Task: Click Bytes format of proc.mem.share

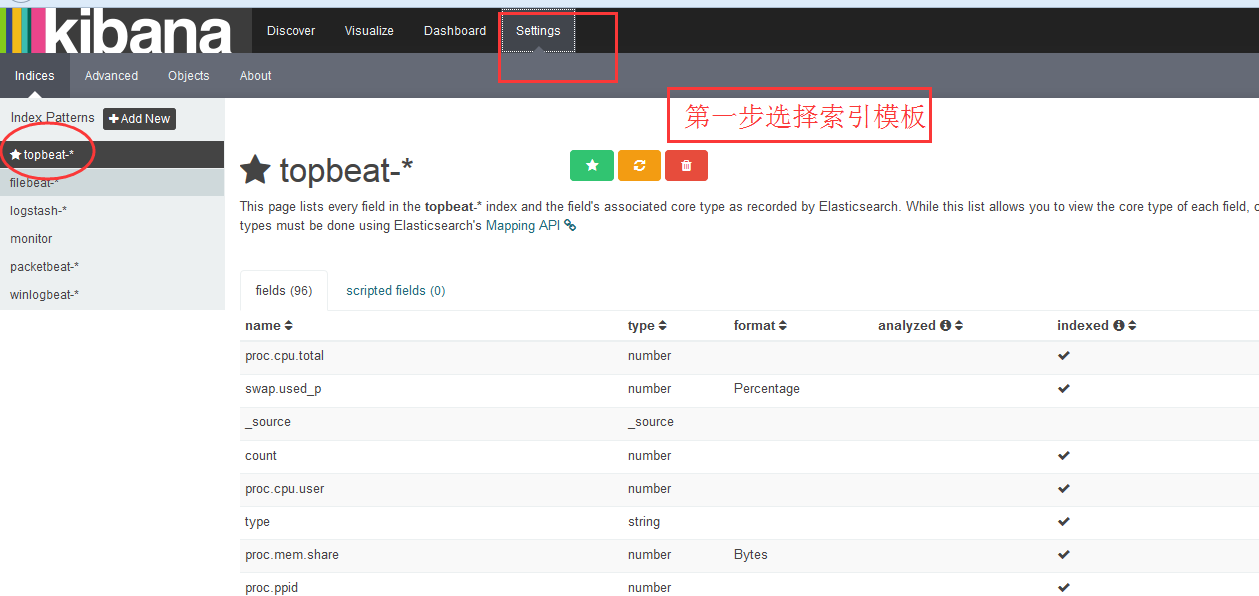Action: pos(751,555)
